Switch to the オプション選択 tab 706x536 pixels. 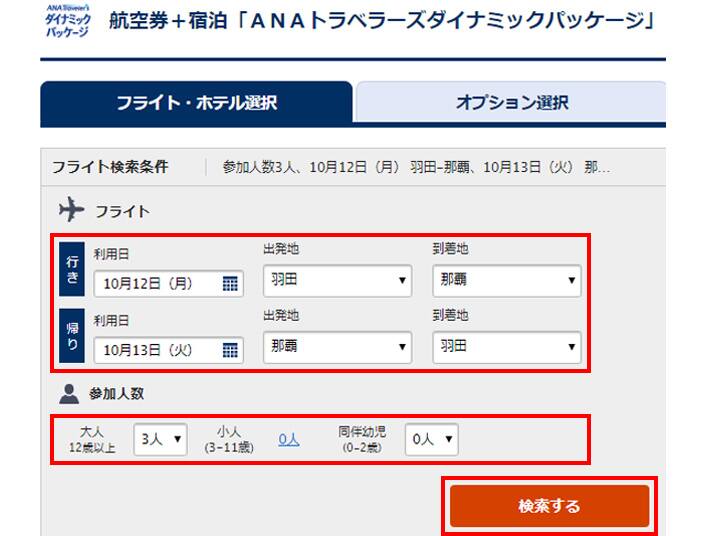[x=511, y=103]
